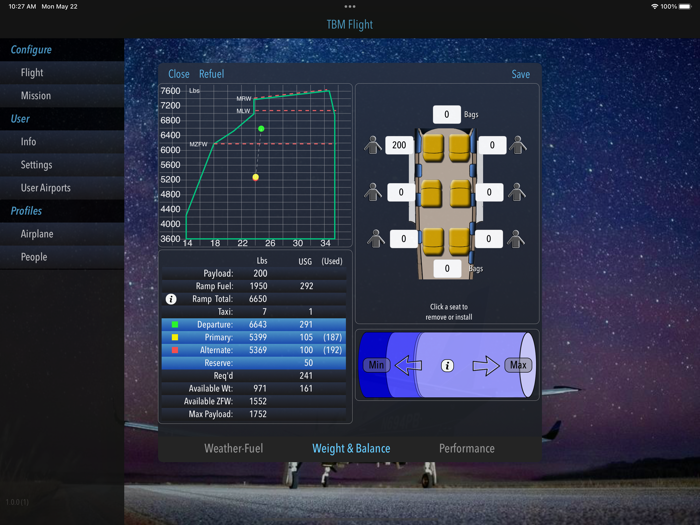The height and width of the screenshot is (525, 700).
Task: Open the Performance tab
Action: pos(467,448)
